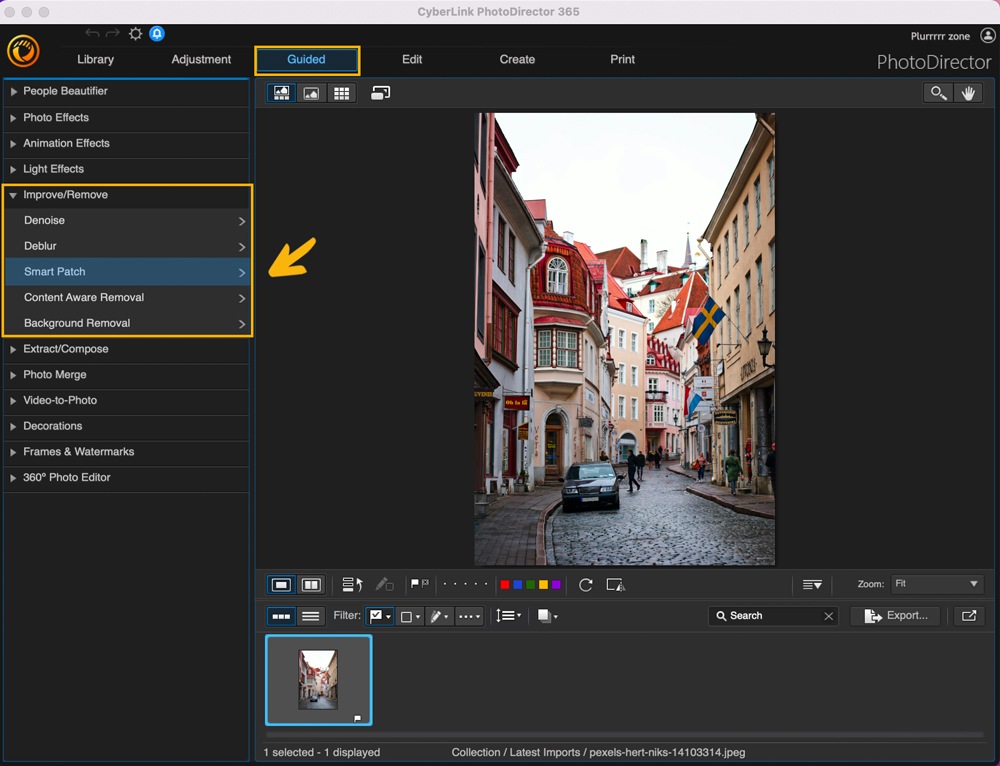Switch browser to list view
This screenshot has width=1000, height=766.
pyautogui.click(x=311, y=615)
